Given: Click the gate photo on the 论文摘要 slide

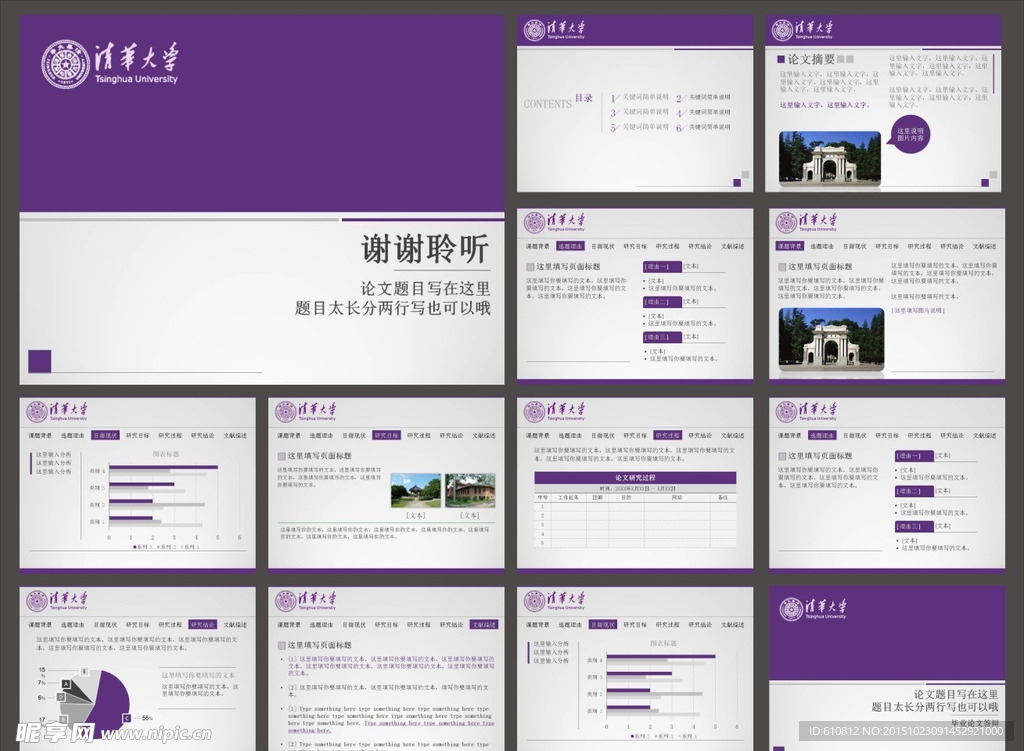Looking at the screenshot, I should coord(829,158).
